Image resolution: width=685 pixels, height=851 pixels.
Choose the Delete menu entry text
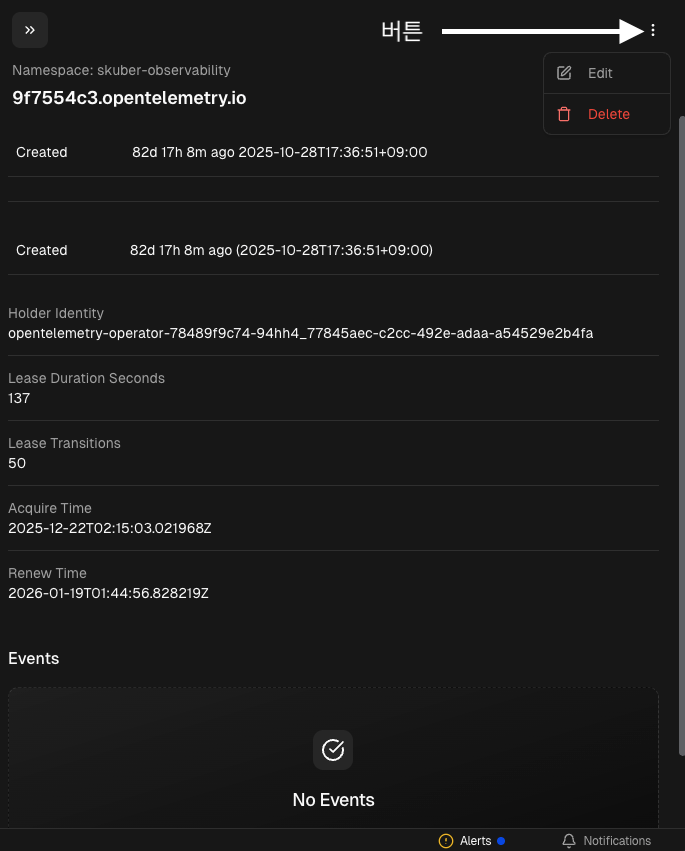click(x=608, y=114)
